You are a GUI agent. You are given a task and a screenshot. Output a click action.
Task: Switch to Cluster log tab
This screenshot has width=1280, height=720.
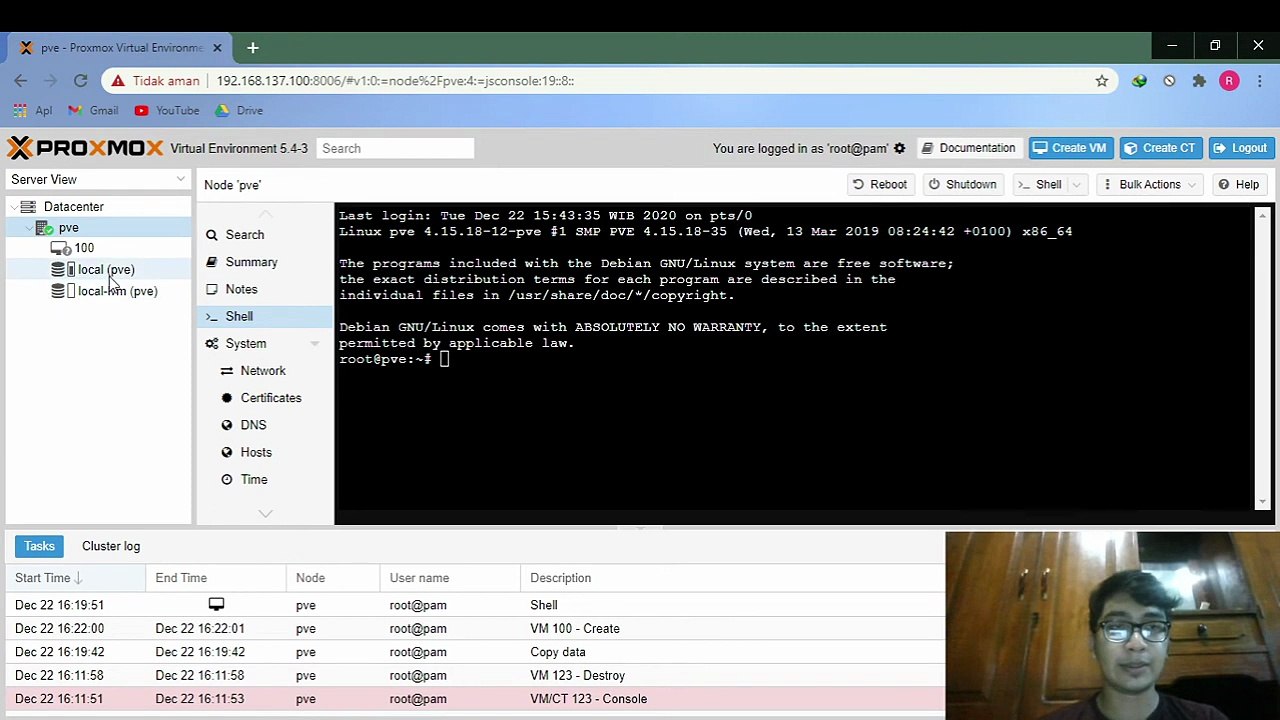coord(111,546)
